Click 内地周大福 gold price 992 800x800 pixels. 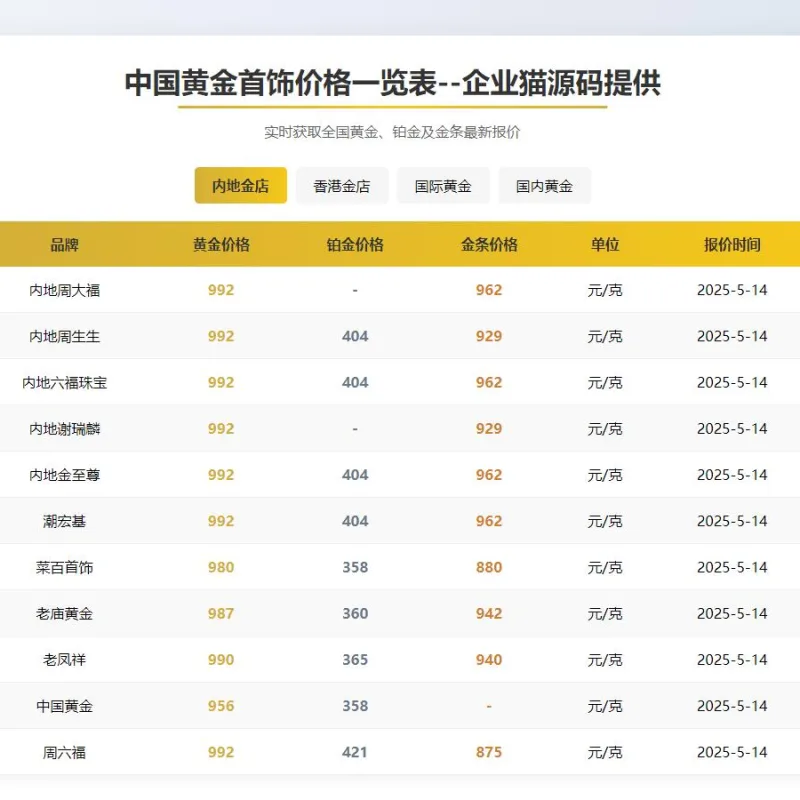(x=221, y=290)
